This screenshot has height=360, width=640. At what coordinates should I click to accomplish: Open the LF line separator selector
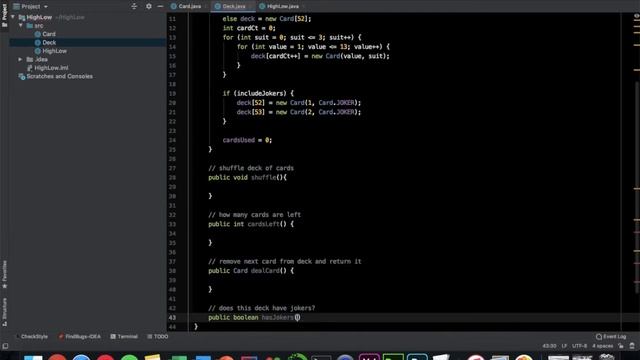click(x=564, y=346)
